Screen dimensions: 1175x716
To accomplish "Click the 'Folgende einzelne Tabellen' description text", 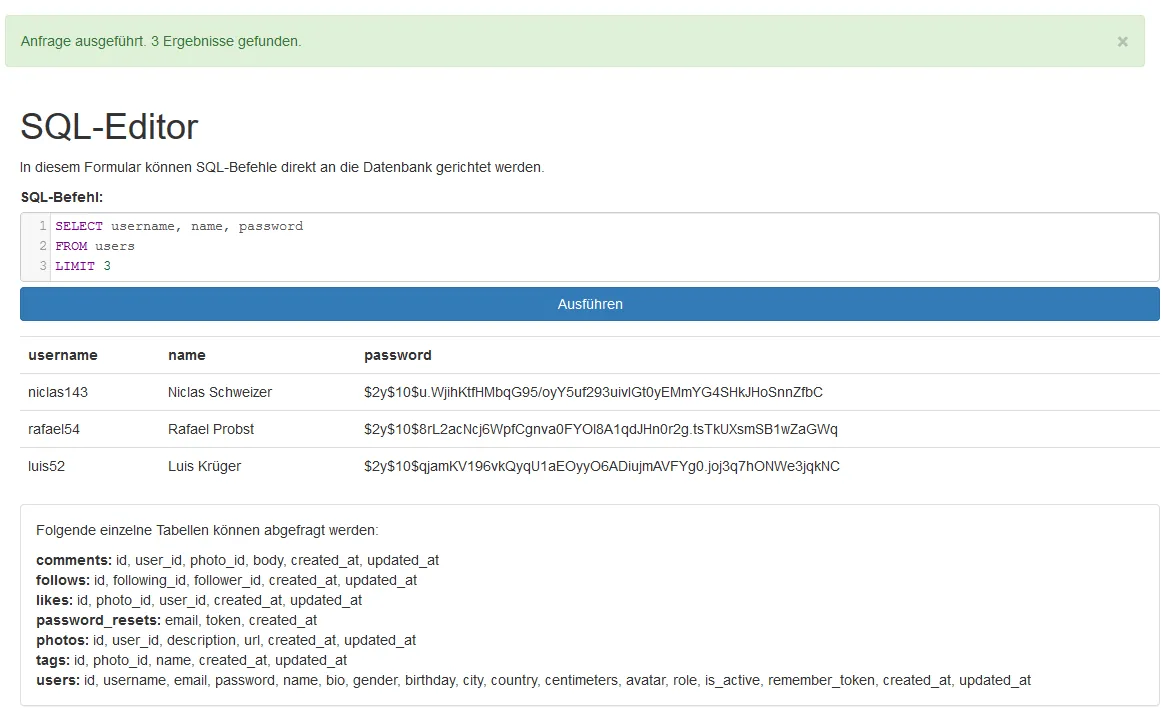I will (x=207, y=530).
